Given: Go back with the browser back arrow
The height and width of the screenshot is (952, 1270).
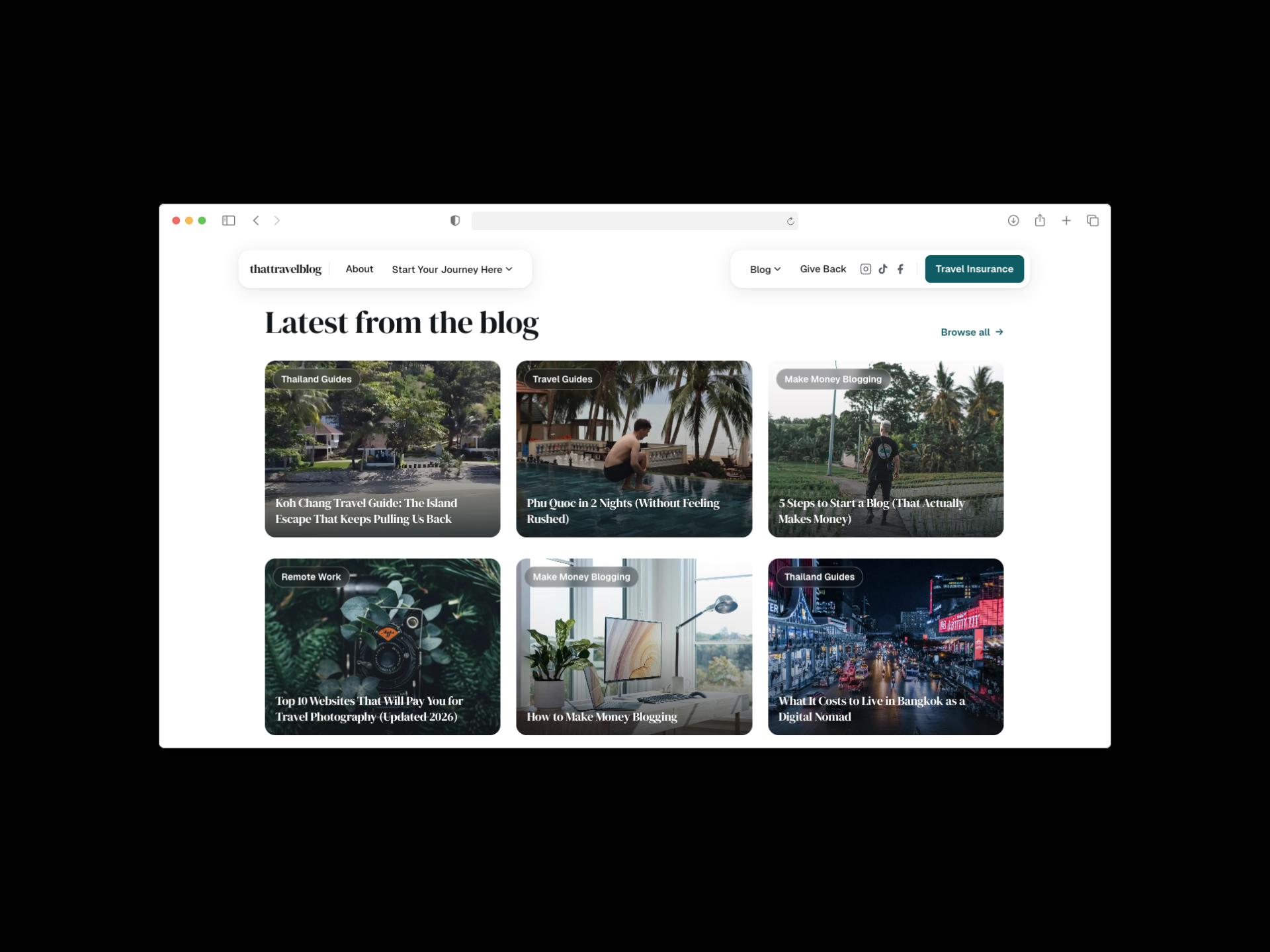Looking at the screenshot, I should click(256, 220).
